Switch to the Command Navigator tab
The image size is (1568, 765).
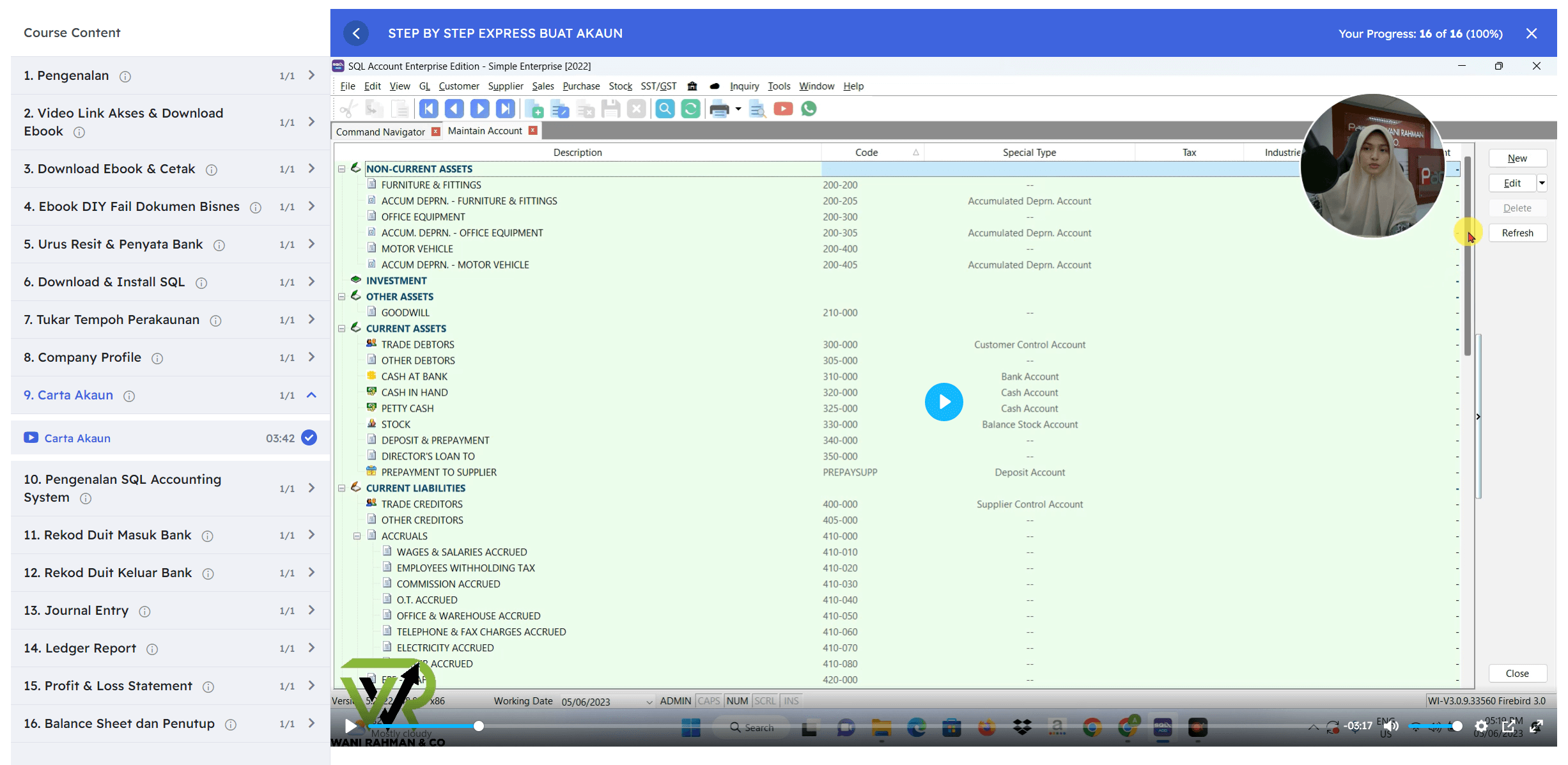[x=380, y=132]
